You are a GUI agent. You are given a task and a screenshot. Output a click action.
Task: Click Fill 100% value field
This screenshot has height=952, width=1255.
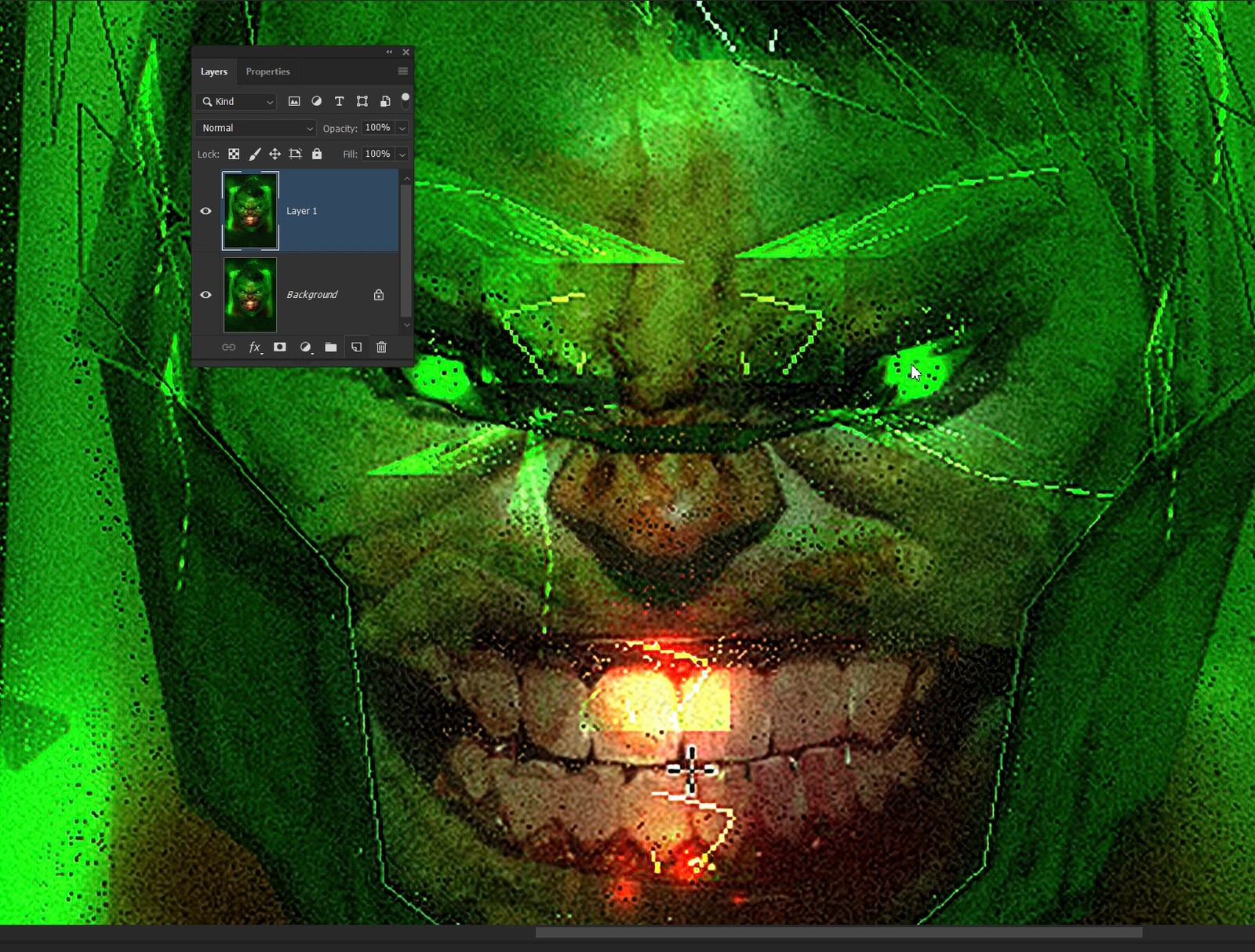pos(378,154)
